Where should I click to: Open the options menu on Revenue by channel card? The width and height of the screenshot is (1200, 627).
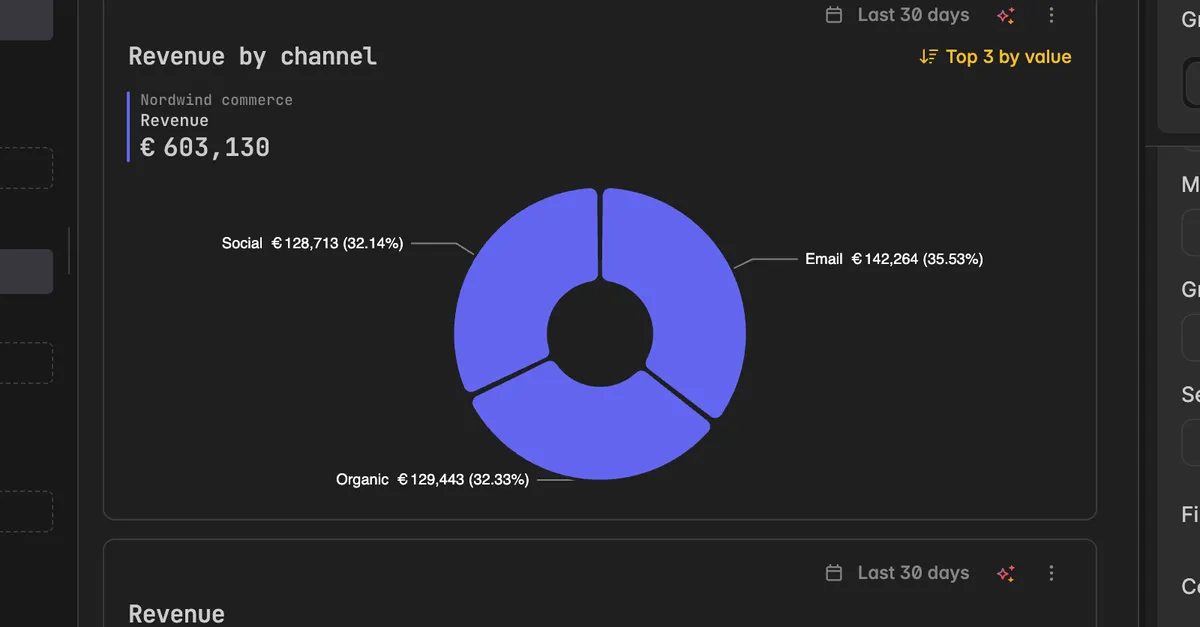(x=1051, y=15)
